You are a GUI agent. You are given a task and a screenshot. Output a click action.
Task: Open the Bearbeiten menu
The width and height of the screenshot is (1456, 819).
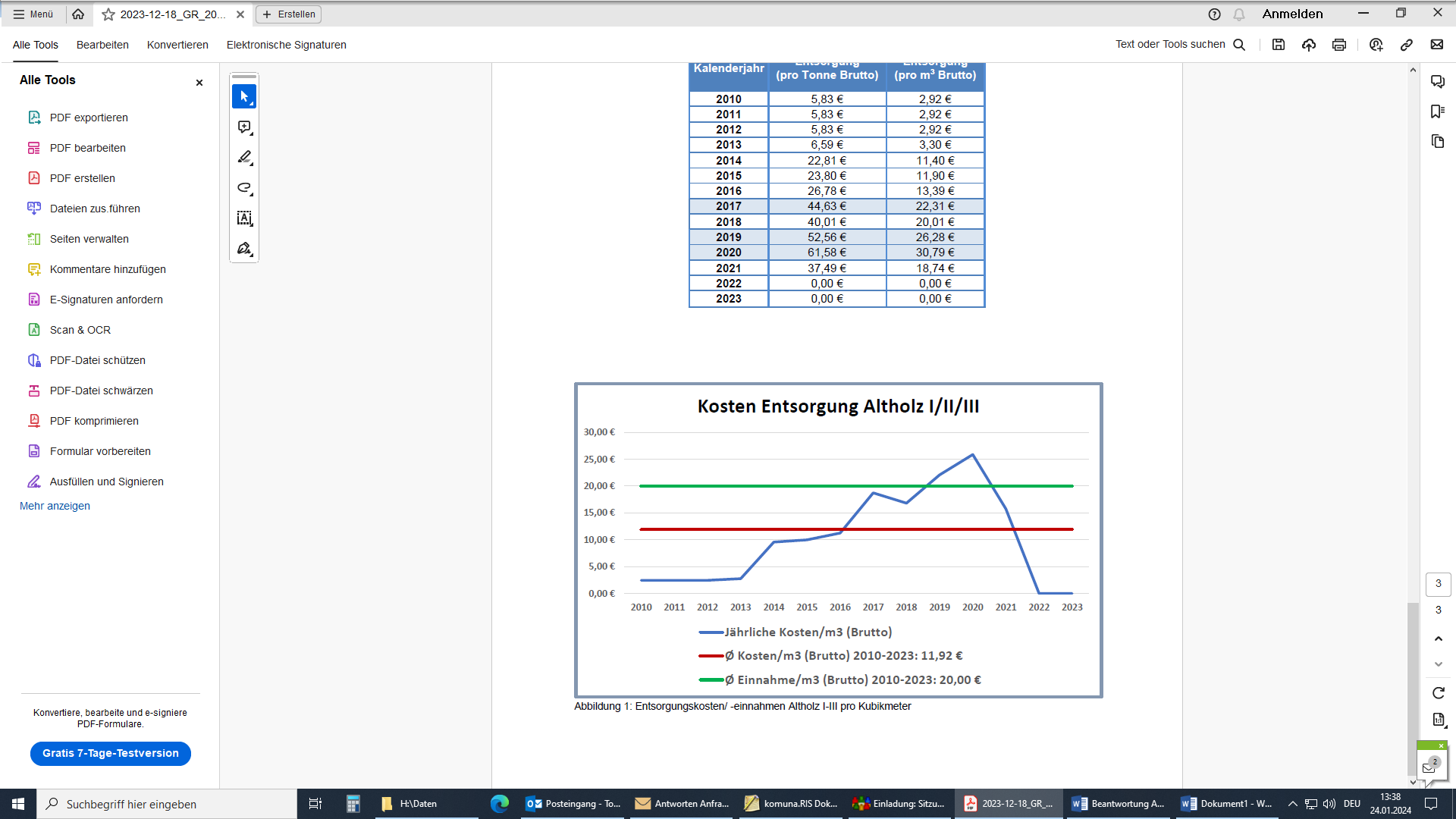pos(102,45)
